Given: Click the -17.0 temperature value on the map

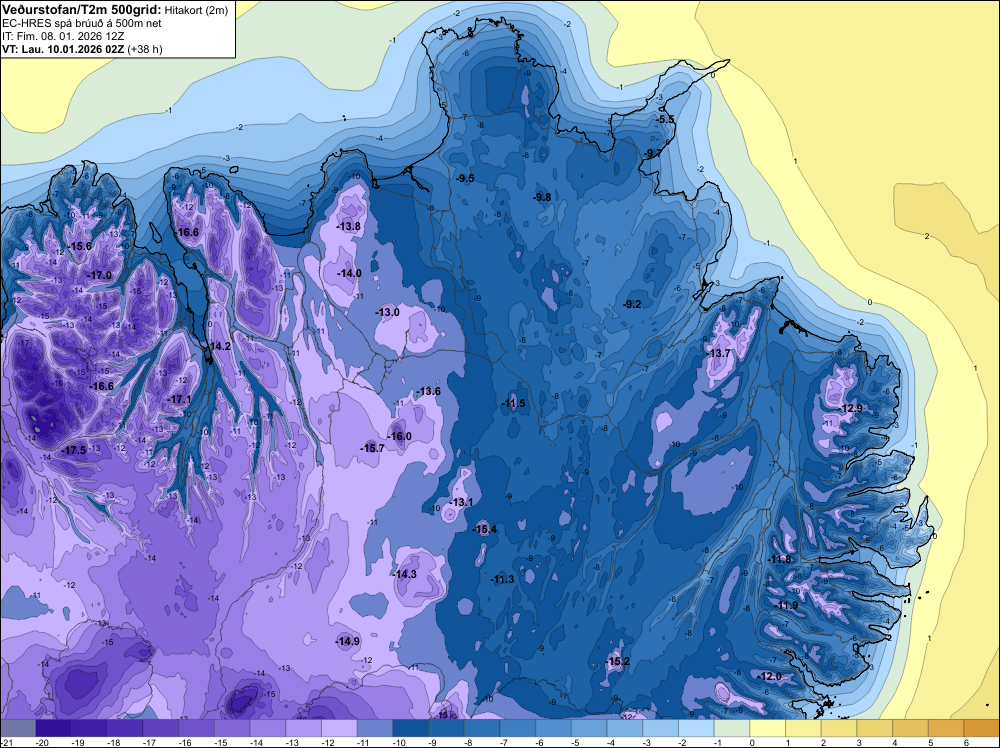Looking at the screenshot, I should click(x=99, y=275).
